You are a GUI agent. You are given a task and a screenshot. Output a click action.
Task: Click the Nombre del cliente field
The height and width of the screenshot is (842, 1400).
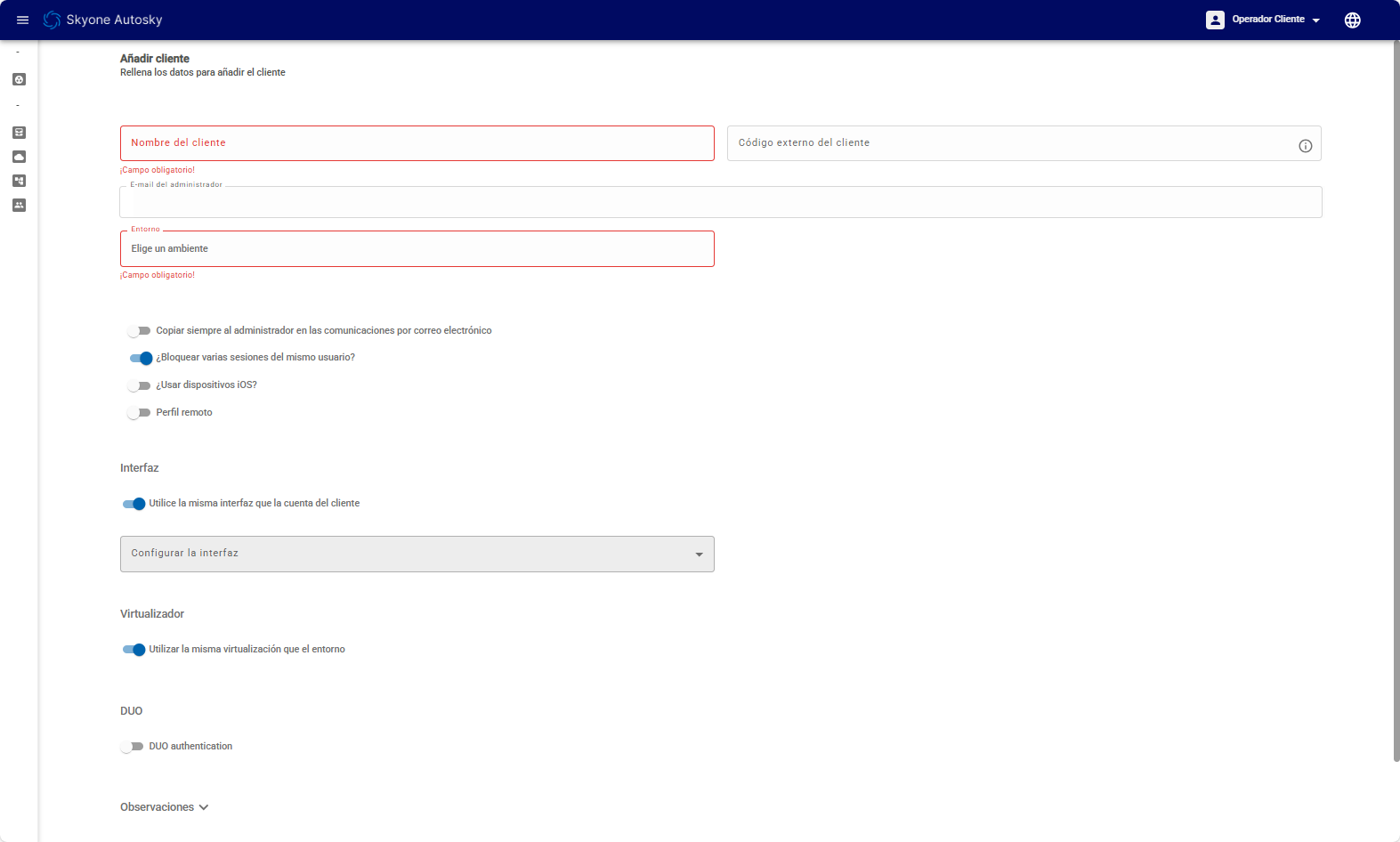click(417, 143)
